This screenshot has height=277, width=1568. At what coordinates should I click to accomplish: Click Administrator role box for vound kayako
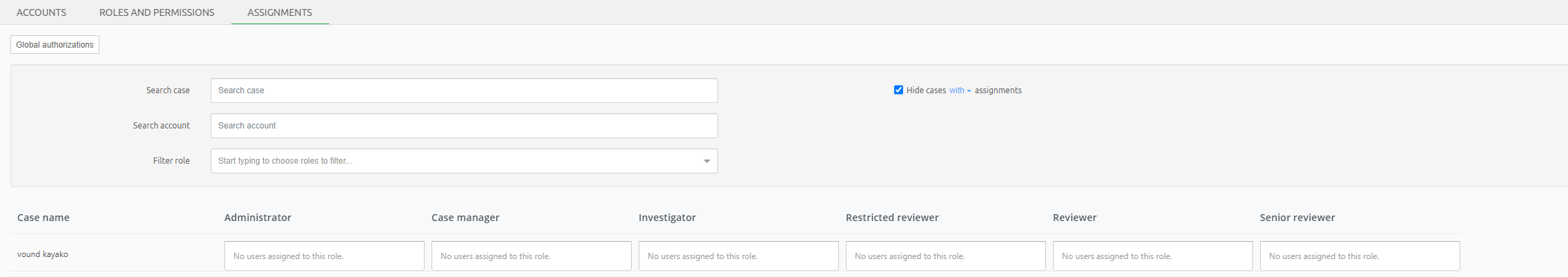coord(324,256)
